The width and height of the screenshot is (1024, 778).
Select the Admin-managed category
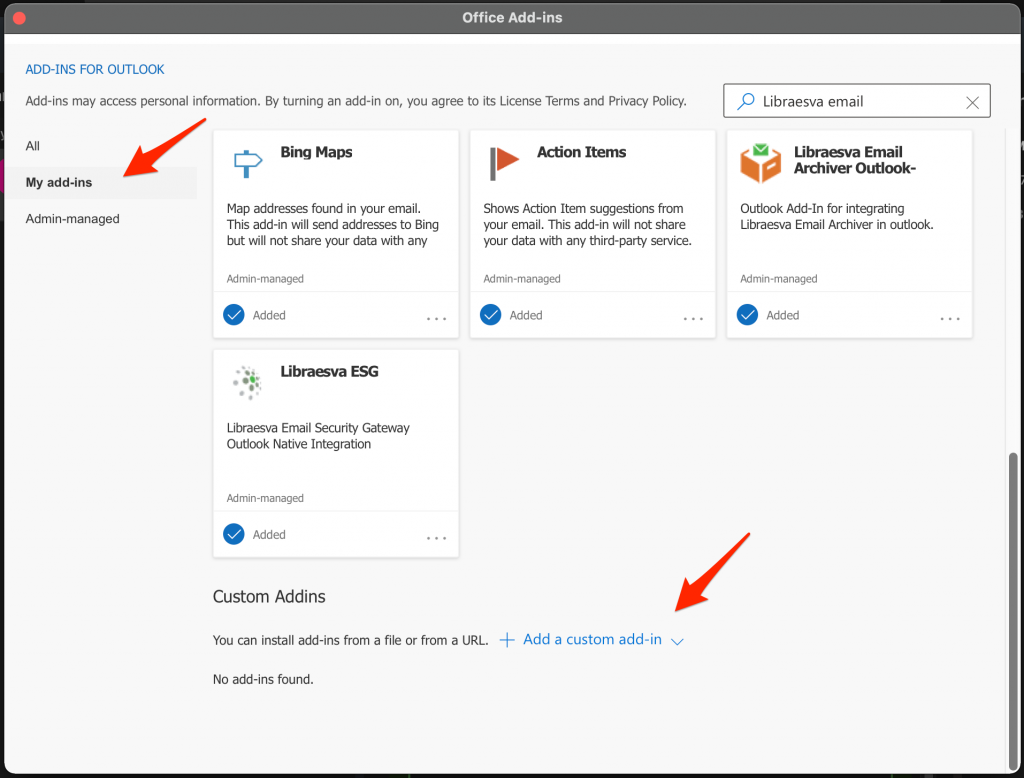[72, 219]
